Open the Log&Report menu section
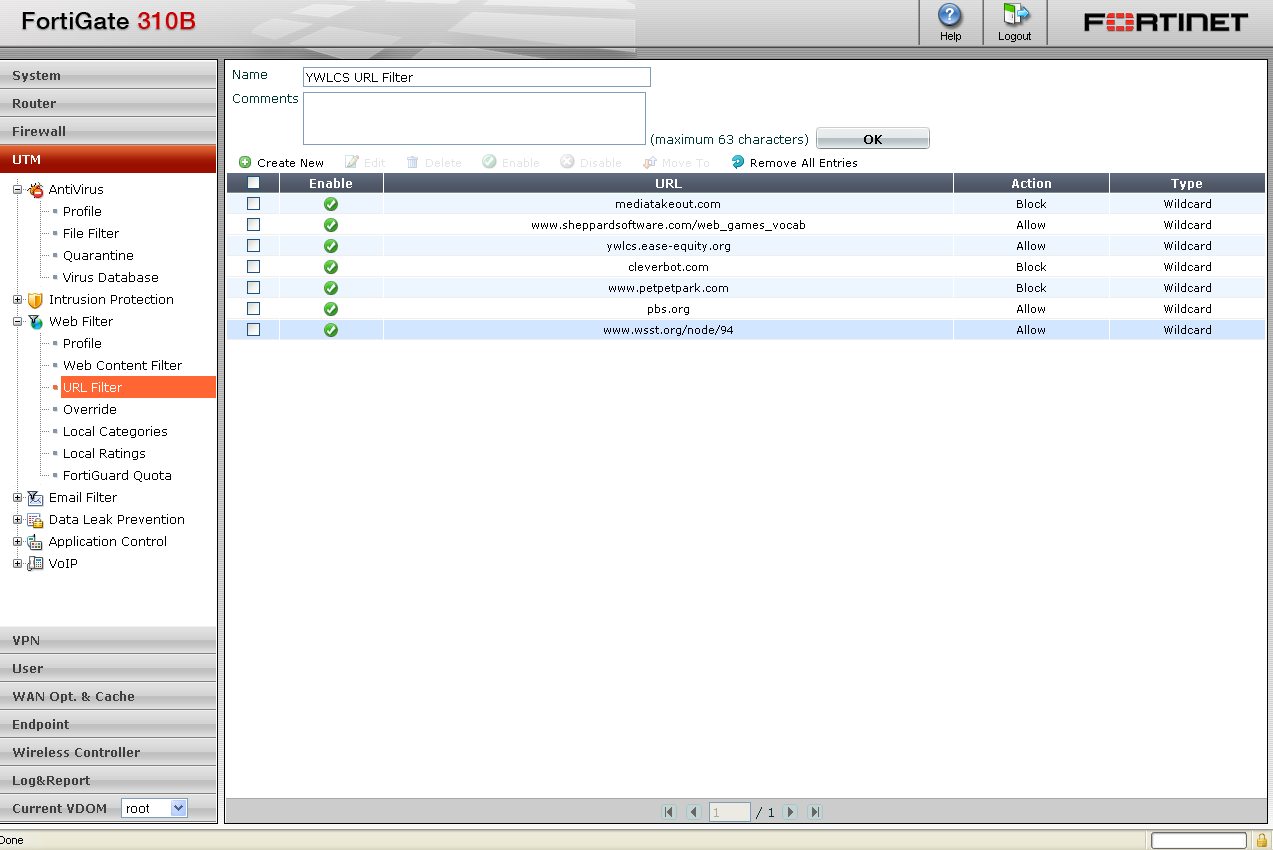 tap(108, 780)
